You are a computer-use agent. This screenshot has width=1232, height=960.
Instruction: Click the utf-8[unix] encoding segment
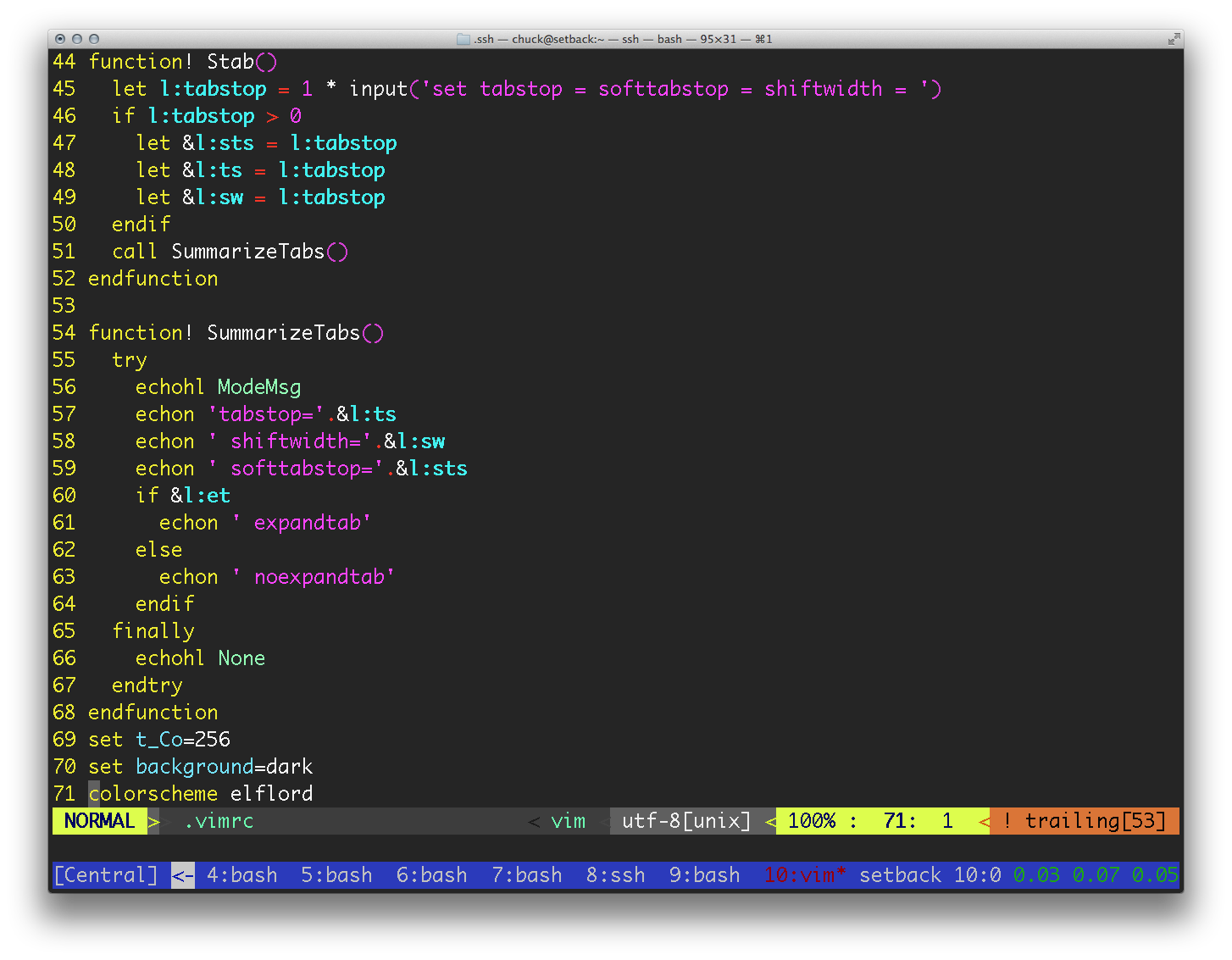pos(686,821)
